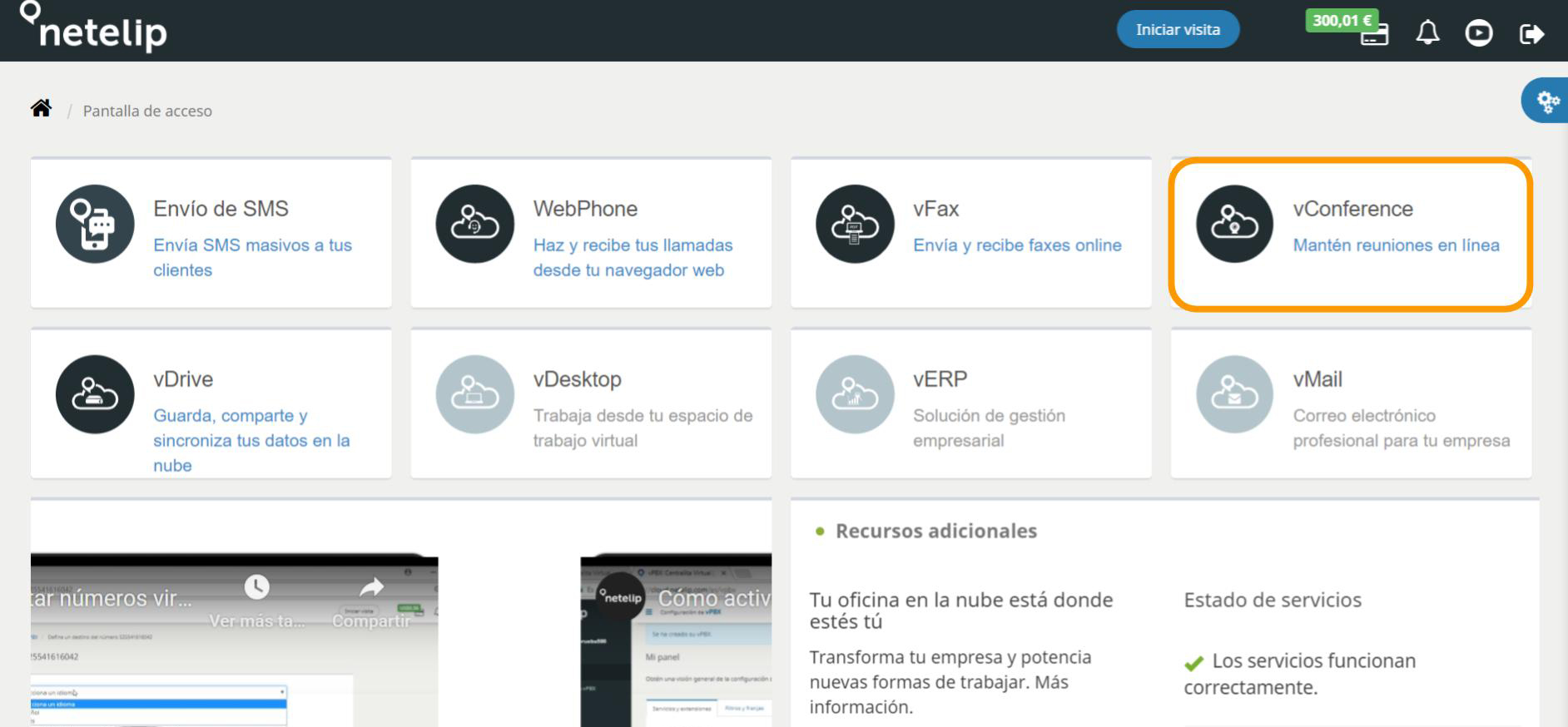Screen dimensions: 1568x727
Task: Open the vDesktop title
Action: (x=577, y=378)
